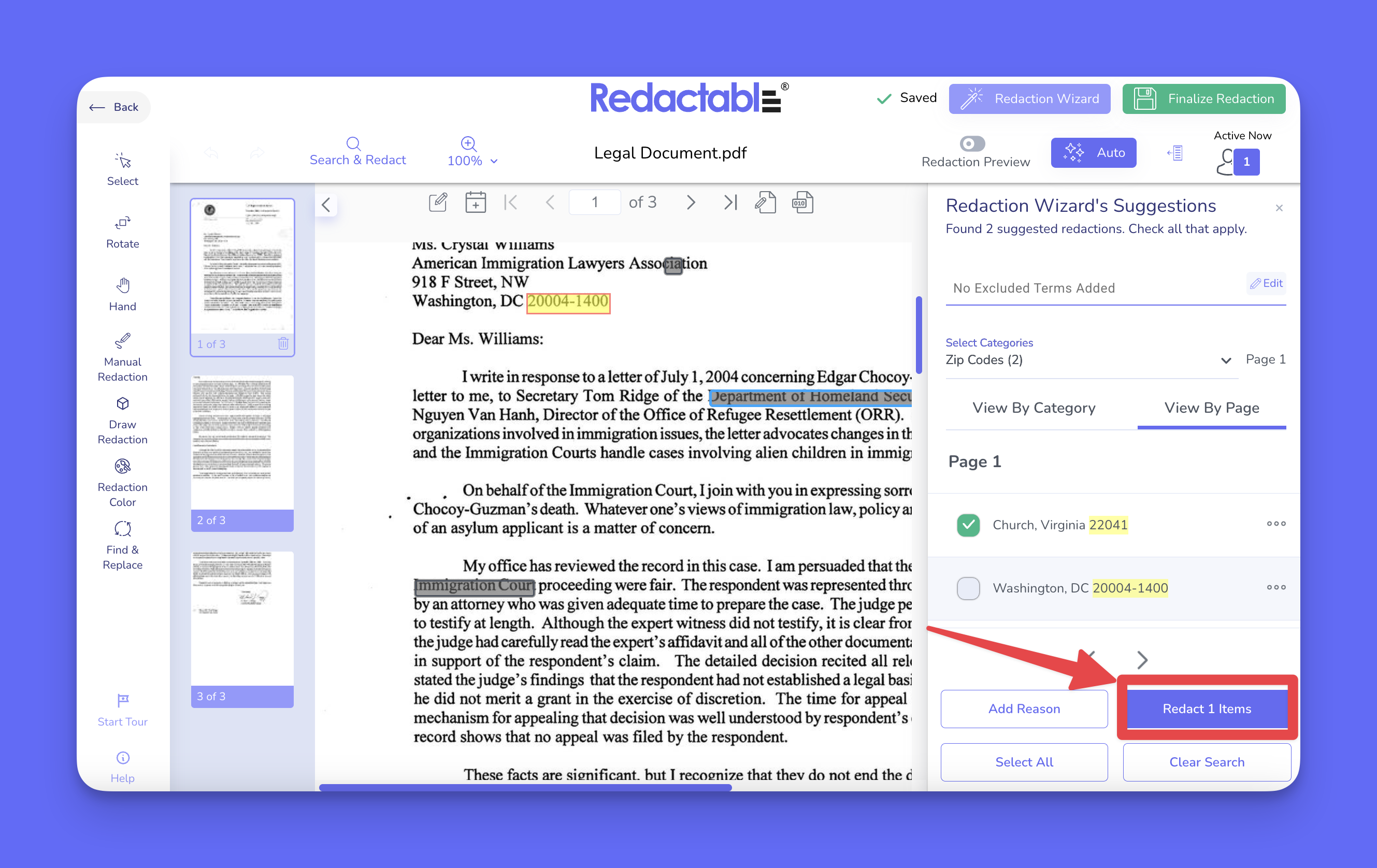Pick the Draw Redaction tool
This screenshot has height=868, width=1377.
coord(122,419)
